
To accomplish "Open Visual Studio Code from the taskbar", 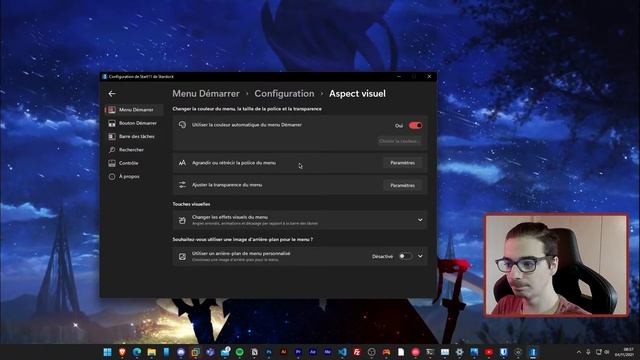I will point(342,352).
